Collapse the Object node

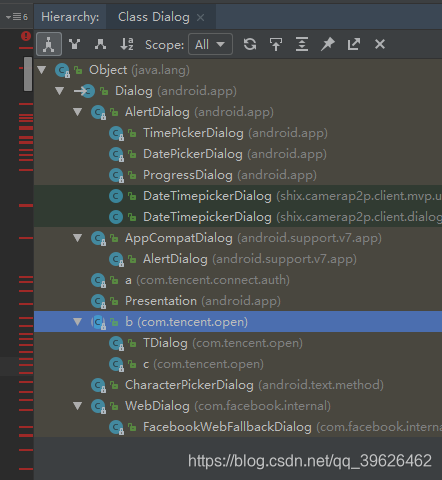pyautogui.click(x=42, y=70)
